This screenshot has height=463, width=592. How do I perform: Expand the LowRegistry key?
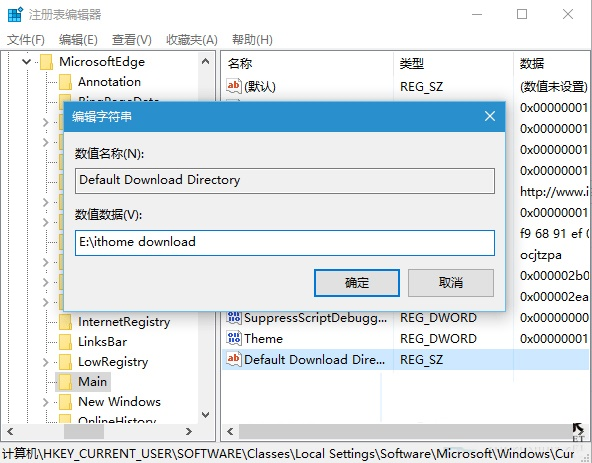(x=46, y=362)
